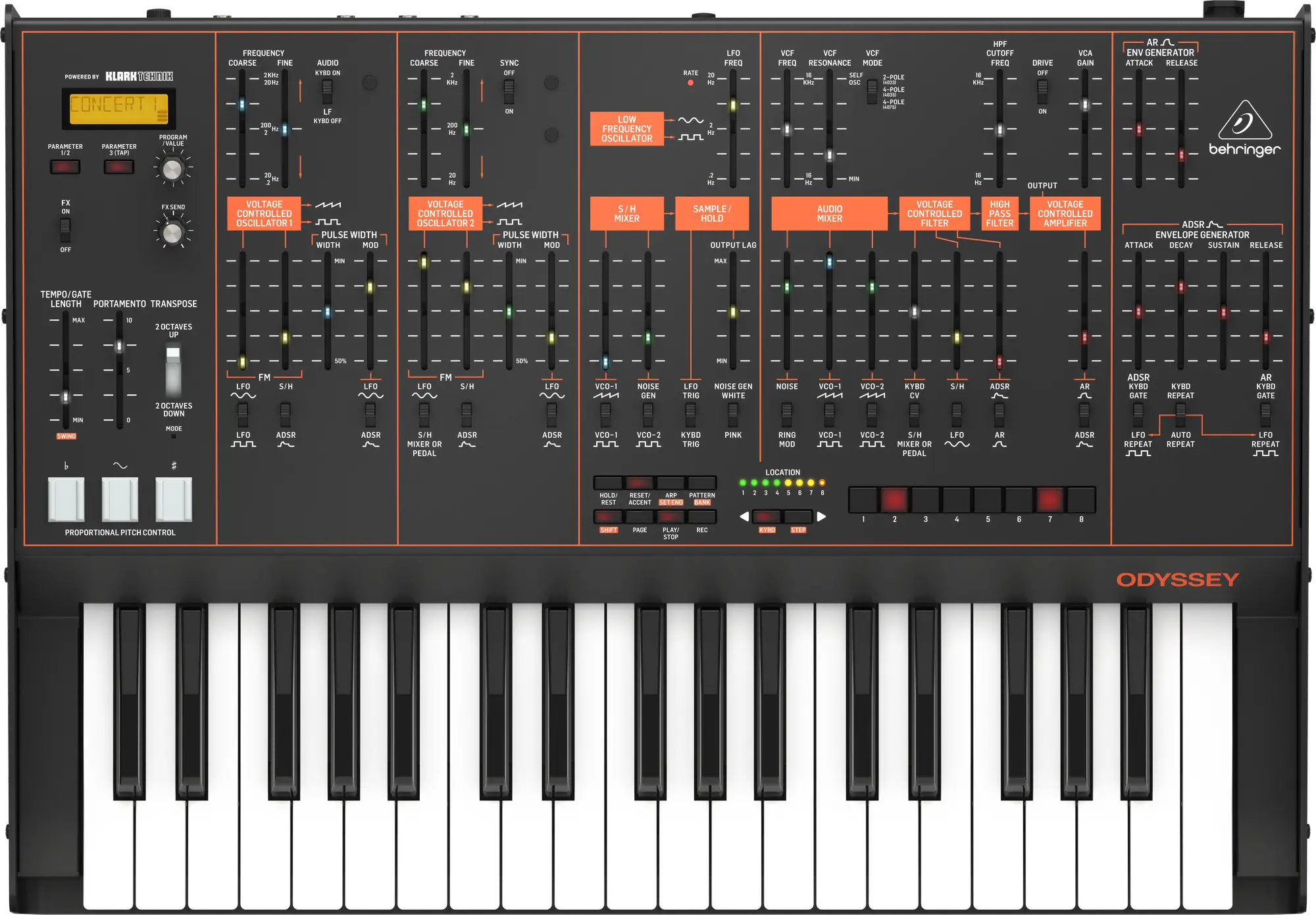Toggle the FX ON/OFF switch
The height and width of the screenshot is (915, 1316).
click(x=65, y=230)
